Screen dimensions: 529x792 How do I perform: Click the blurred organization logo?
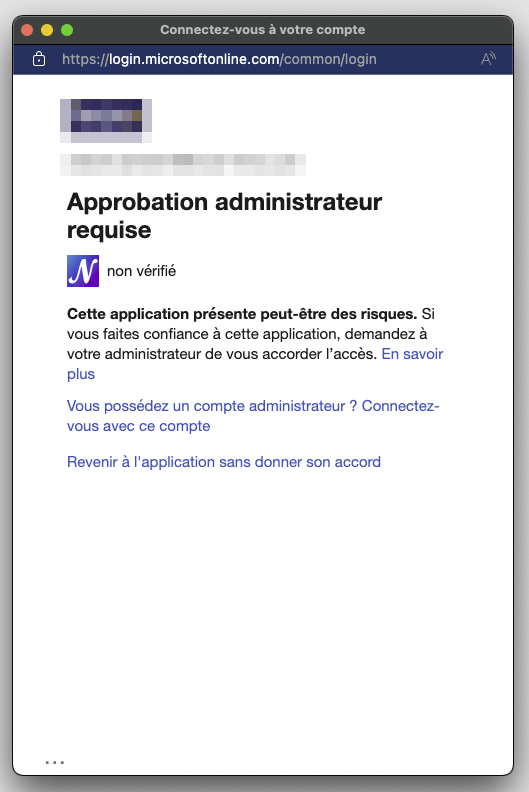click(x=106, y=121)
